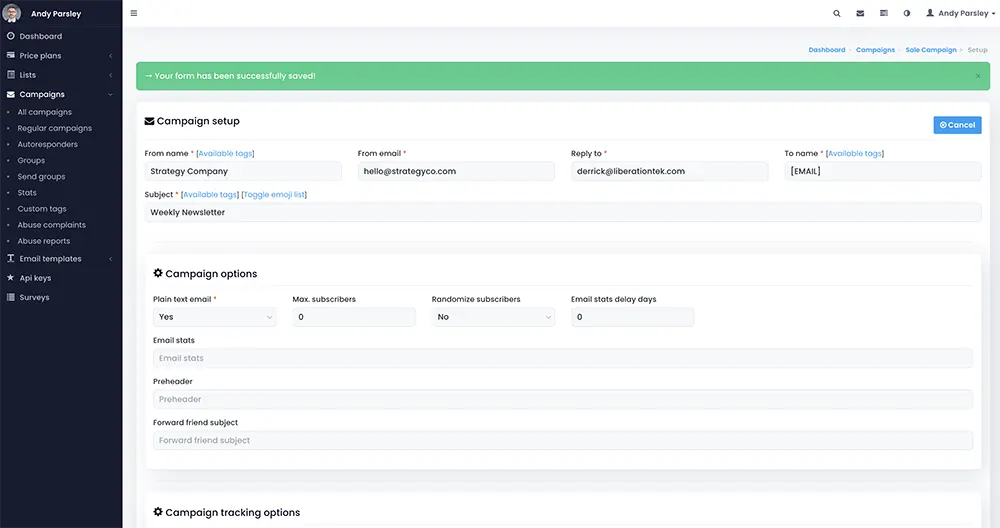Open All campaigns menu item
Screen dimensions: 1000x528
[x=45, y=112]
